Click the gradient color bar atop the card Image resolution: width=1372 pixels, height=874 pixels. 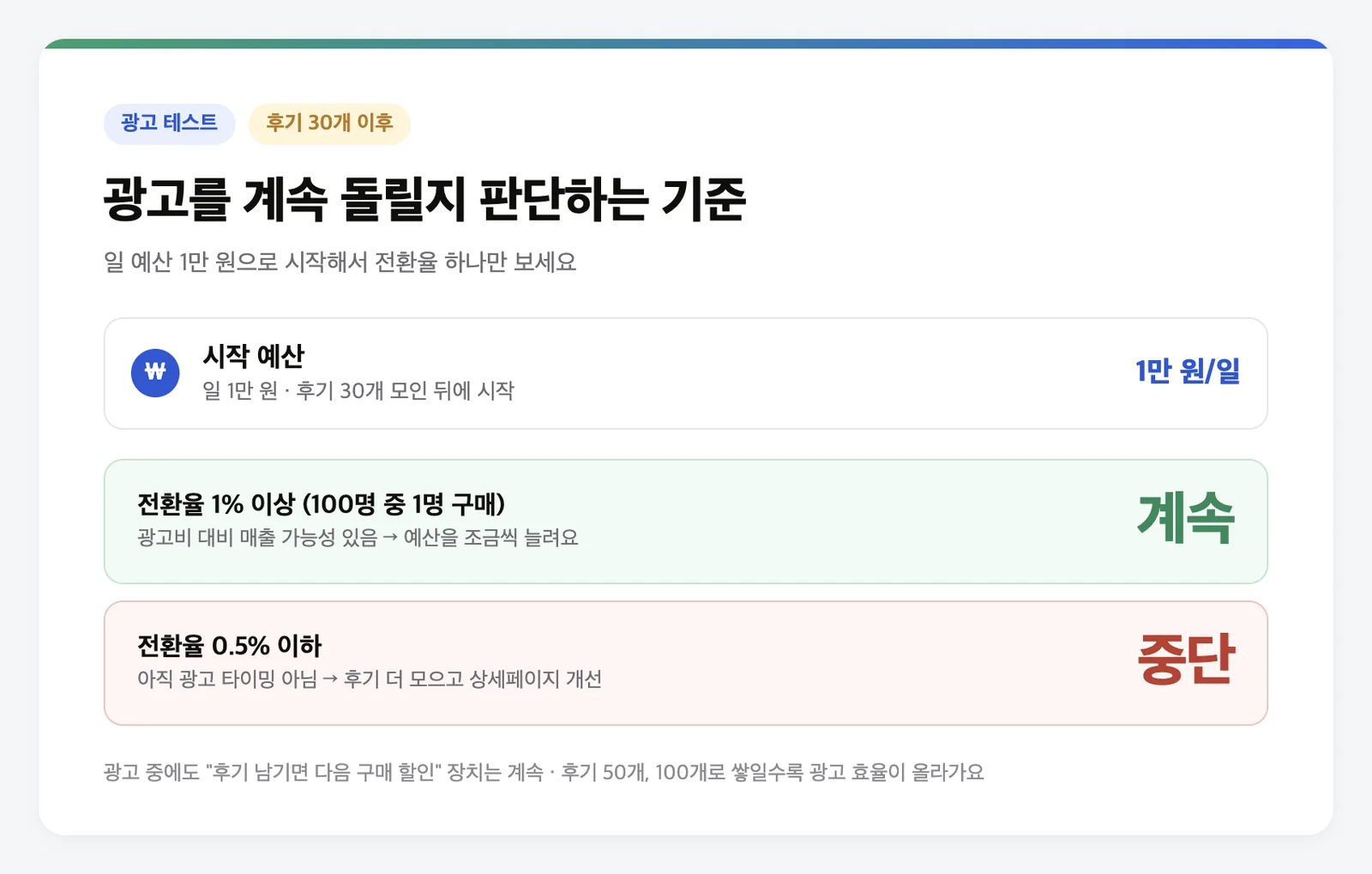point(686,44)
